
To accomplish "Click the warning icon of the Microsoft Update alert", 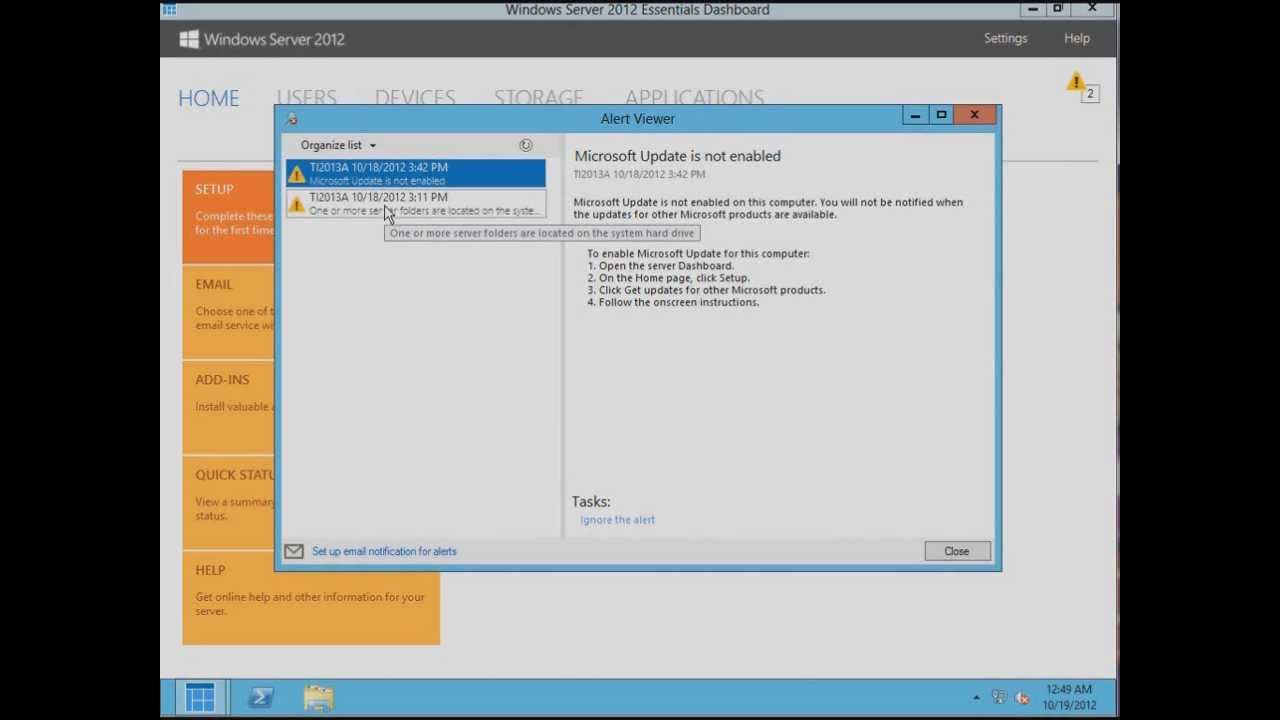I will (296, 174).
